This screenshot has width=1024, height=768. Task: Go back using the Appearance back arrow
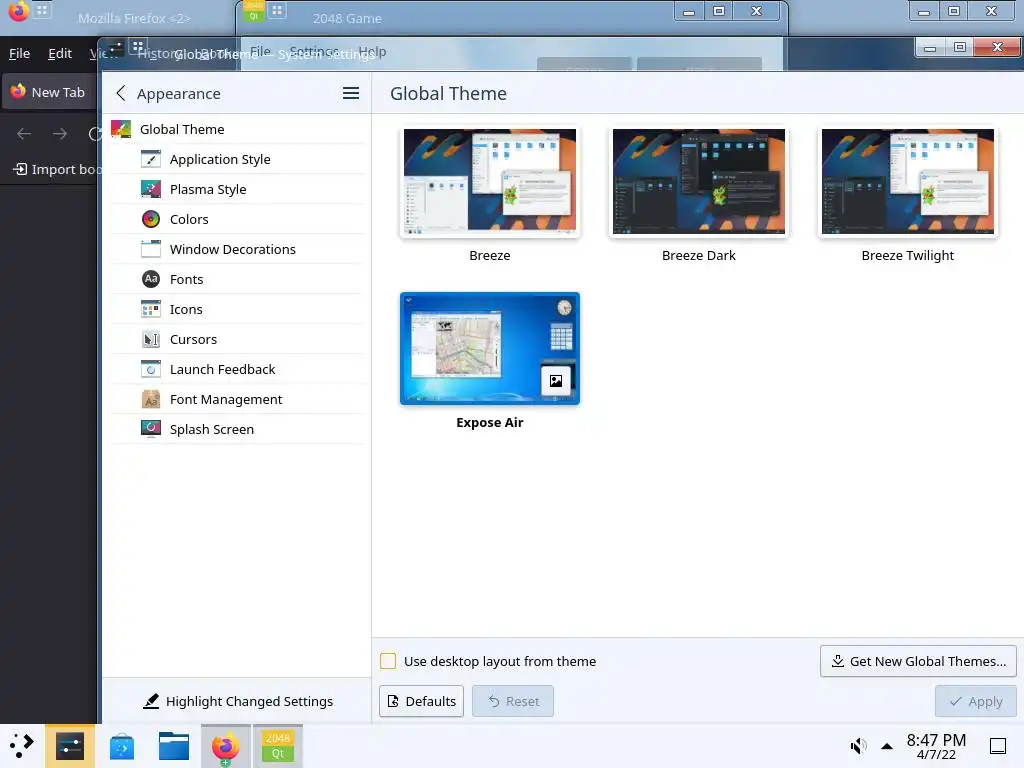121,93
